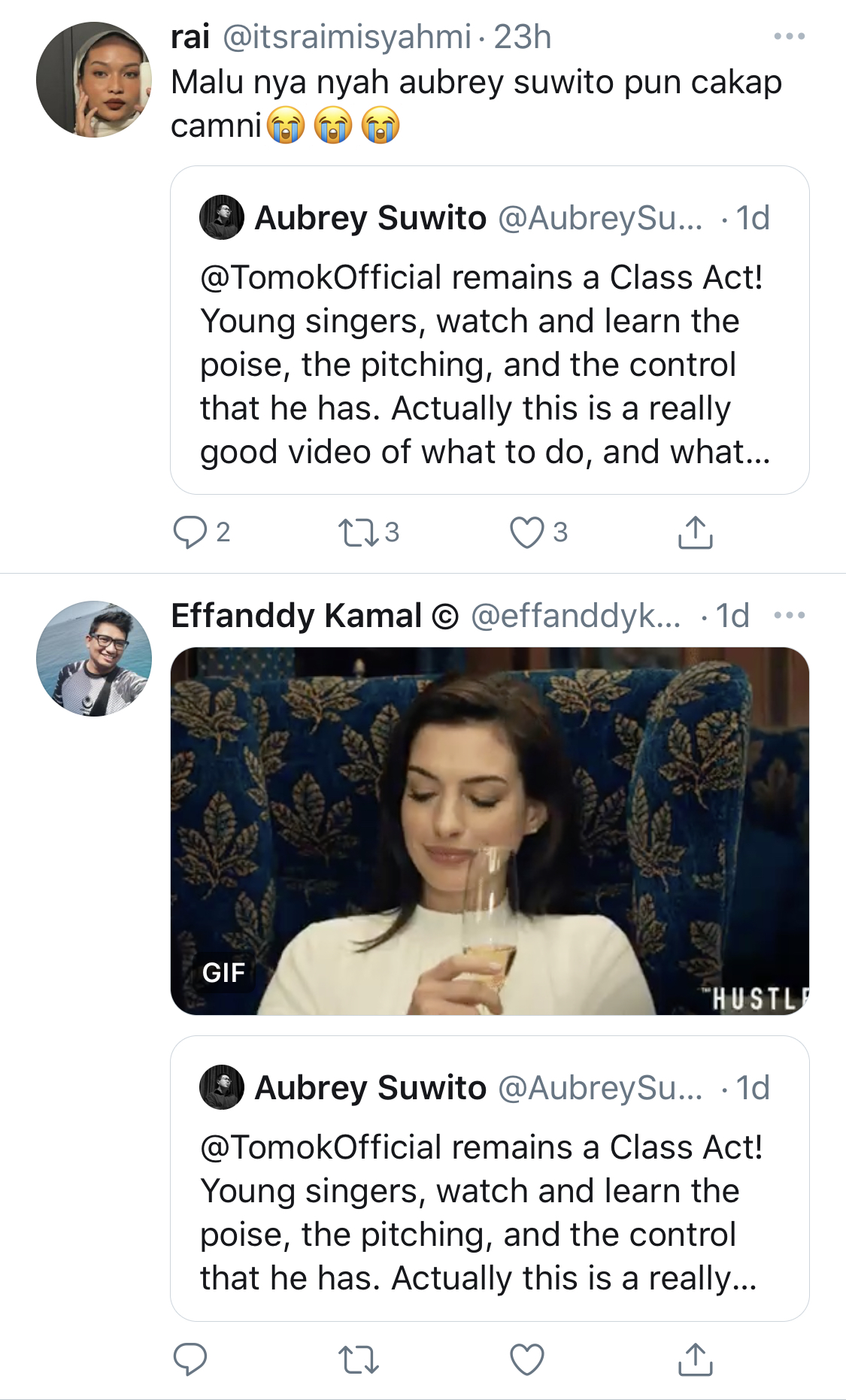Share Effanddy Kamal's tweet
This screenshot has width=846, height=1400.
tap(695, 1359)
